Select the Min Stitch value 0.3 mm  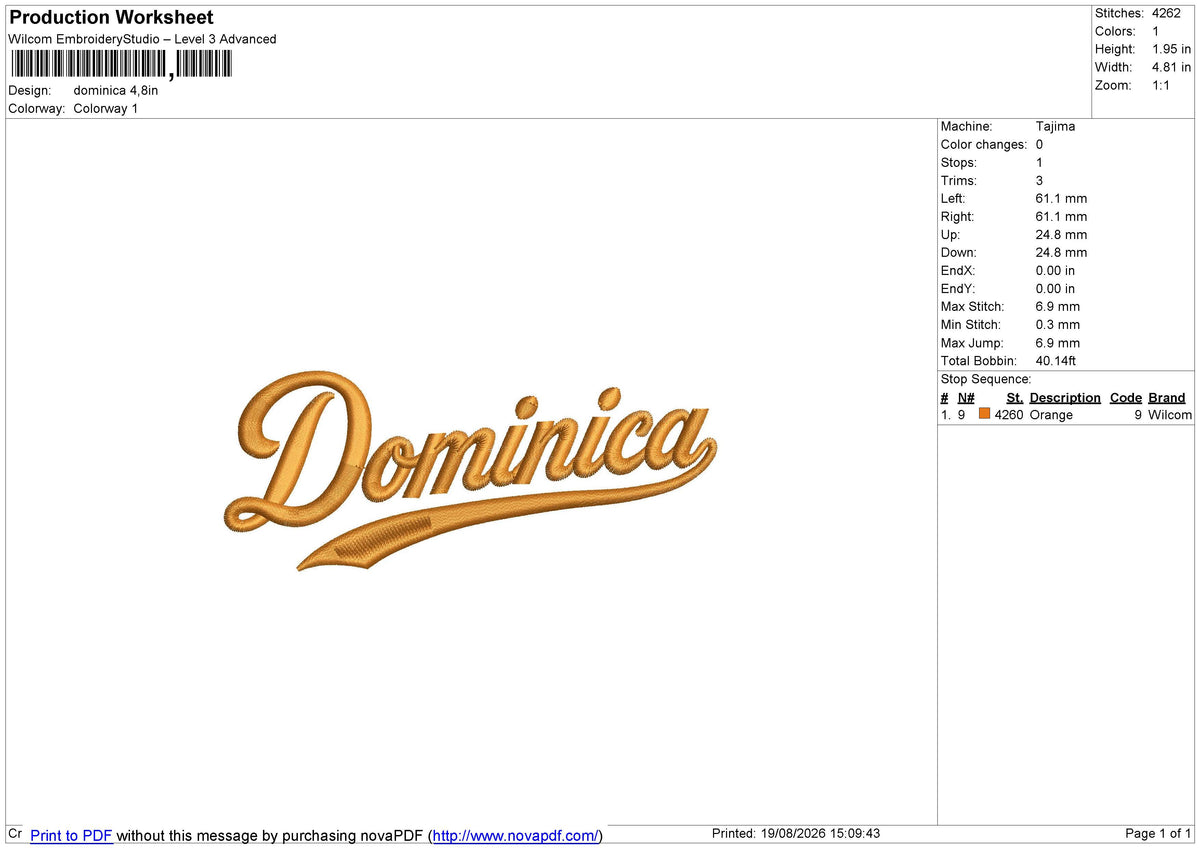coord(1058,324)
